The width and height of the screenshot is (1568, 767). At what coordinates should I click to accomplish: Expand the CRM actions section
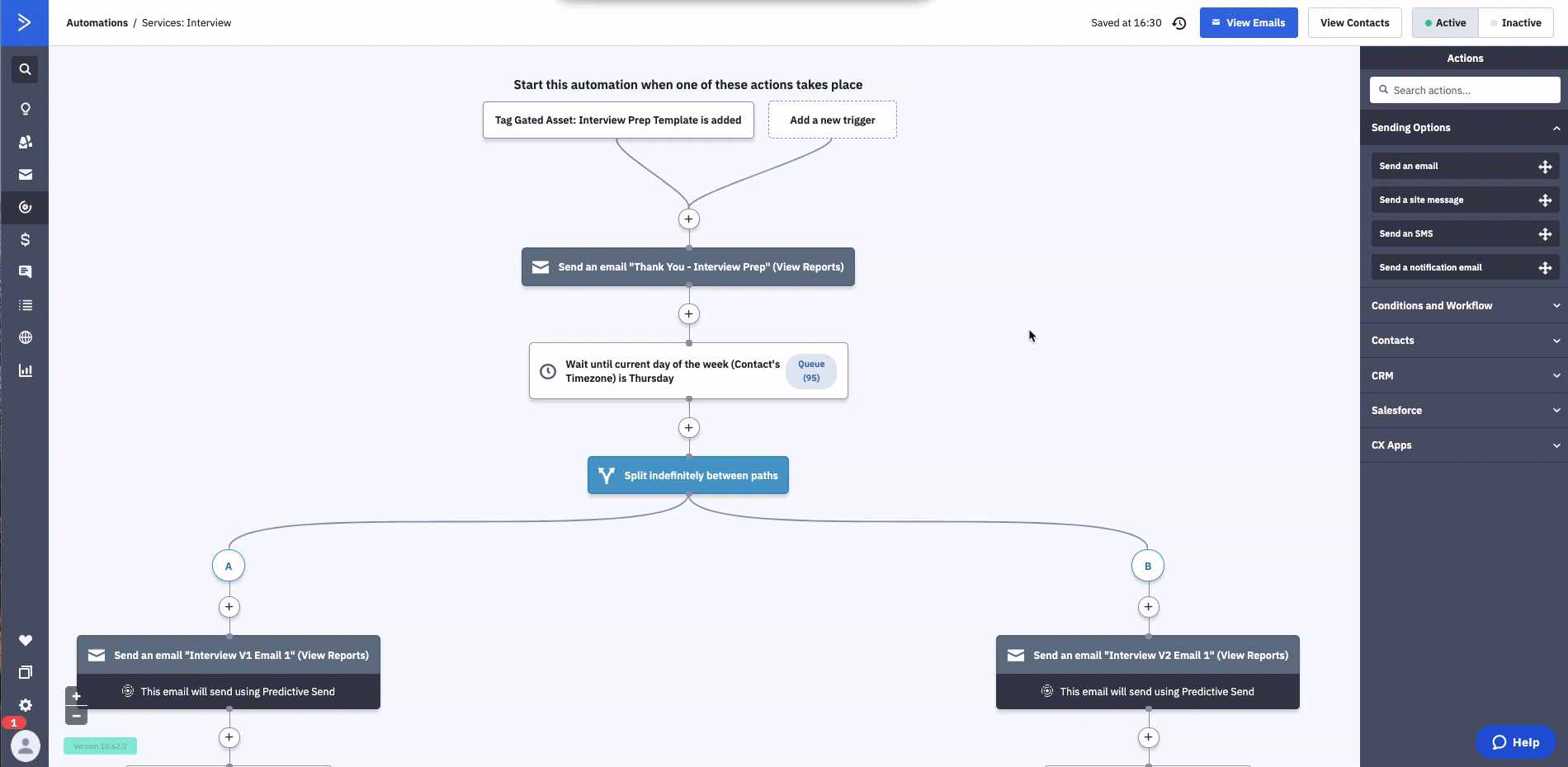tap(1464, 376)
